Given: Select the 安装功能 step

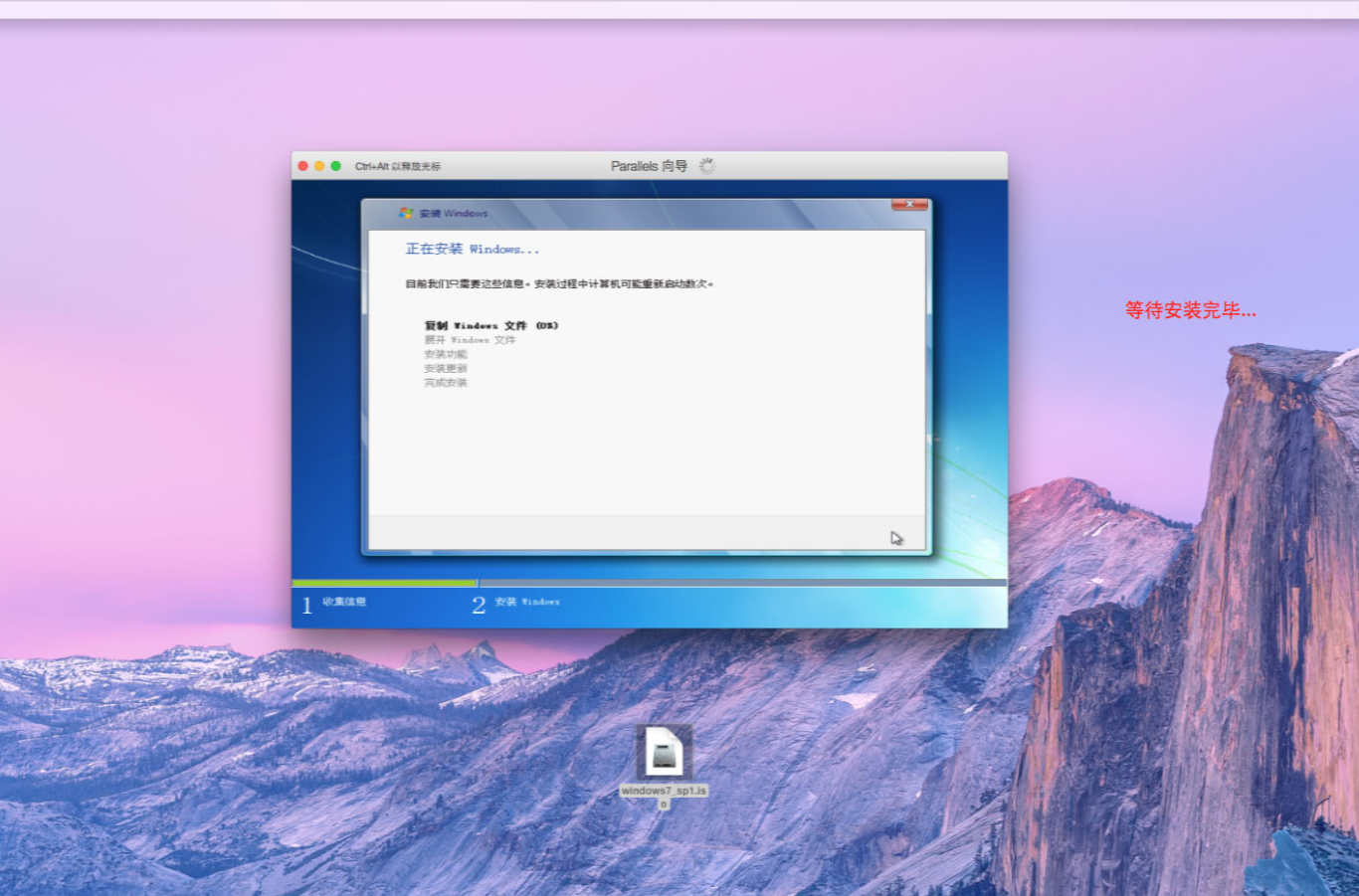Looking at the screenshot, I should click(446, 354).
